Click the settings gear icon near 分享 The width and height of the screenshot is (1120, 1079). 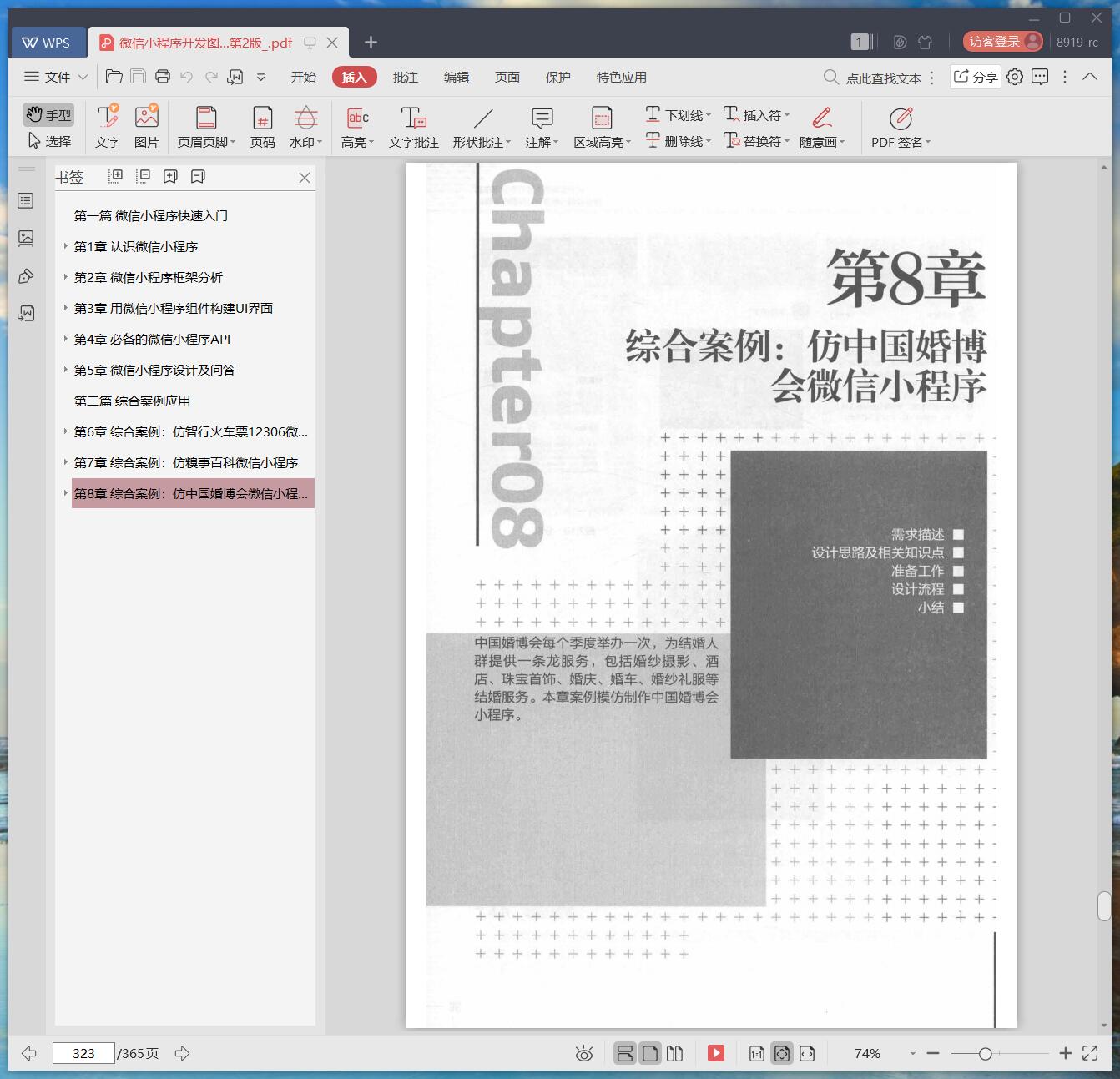[1015, 77]
